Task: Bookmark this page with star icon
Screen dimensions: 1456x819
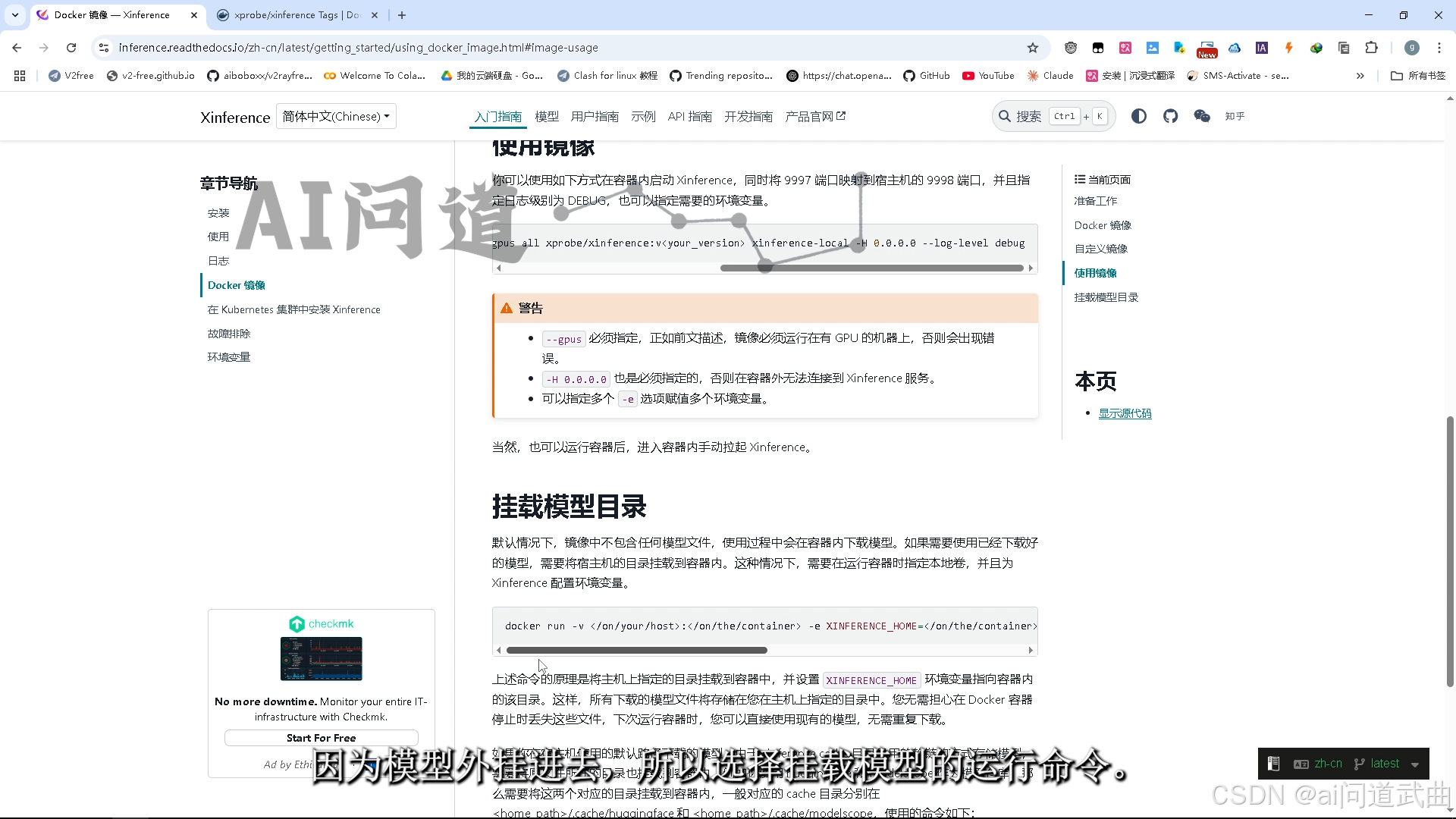Action: coord(1032,48)
